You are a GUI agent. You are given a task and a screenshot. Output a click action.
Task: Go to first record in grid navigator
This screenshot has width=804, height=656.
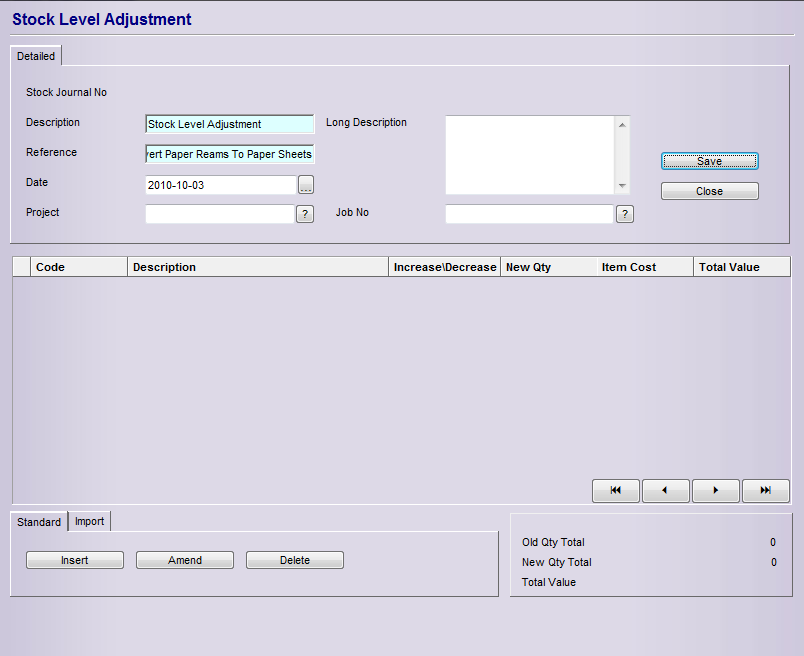[x=615, y=491]
